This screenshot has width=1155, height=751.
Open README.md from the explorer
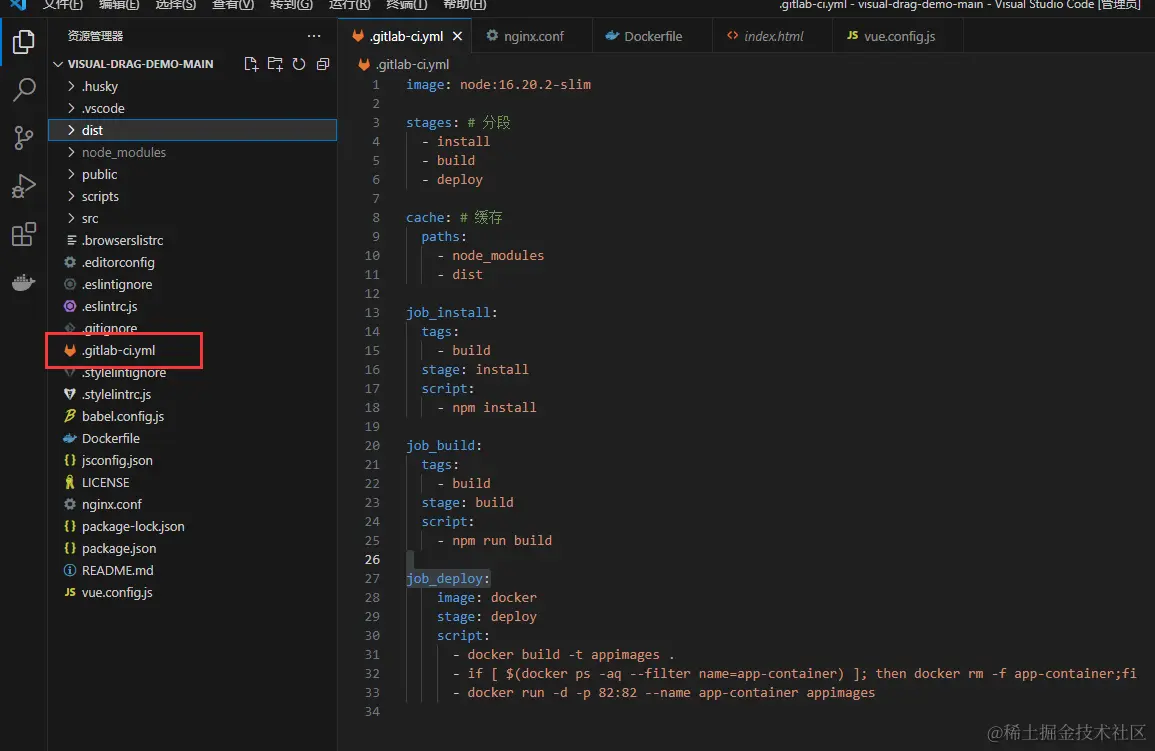pyautogui.click(x=117, y=570)
